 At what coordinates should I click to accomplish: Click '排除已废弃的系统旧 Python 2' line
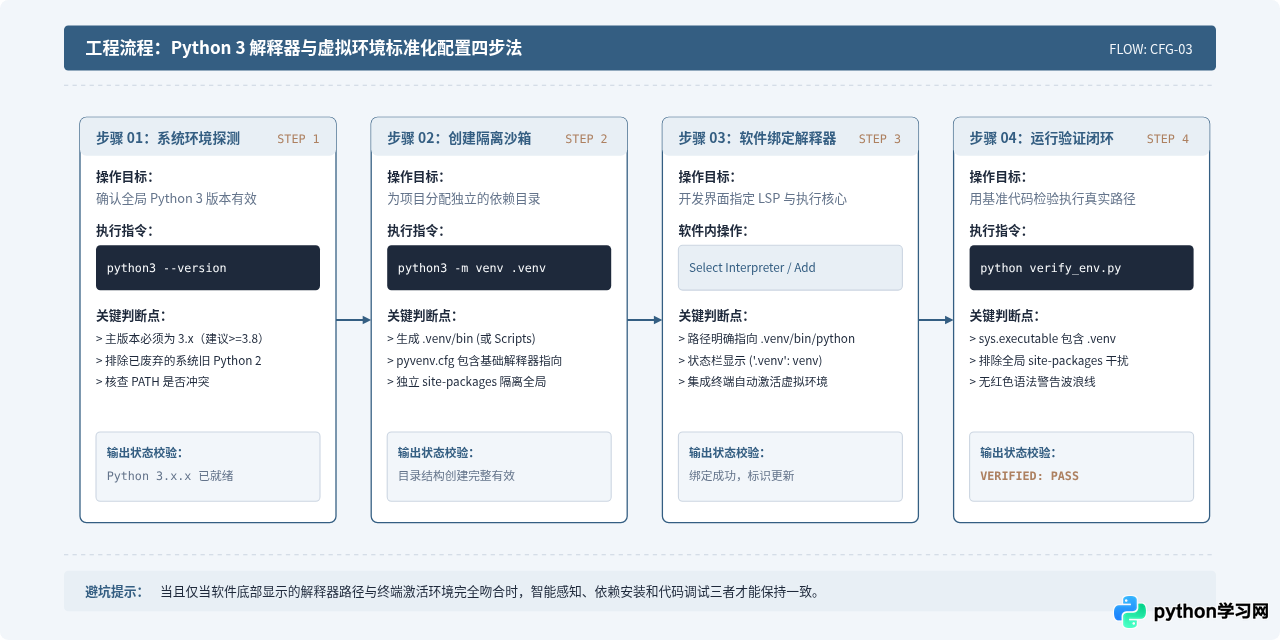178,360
